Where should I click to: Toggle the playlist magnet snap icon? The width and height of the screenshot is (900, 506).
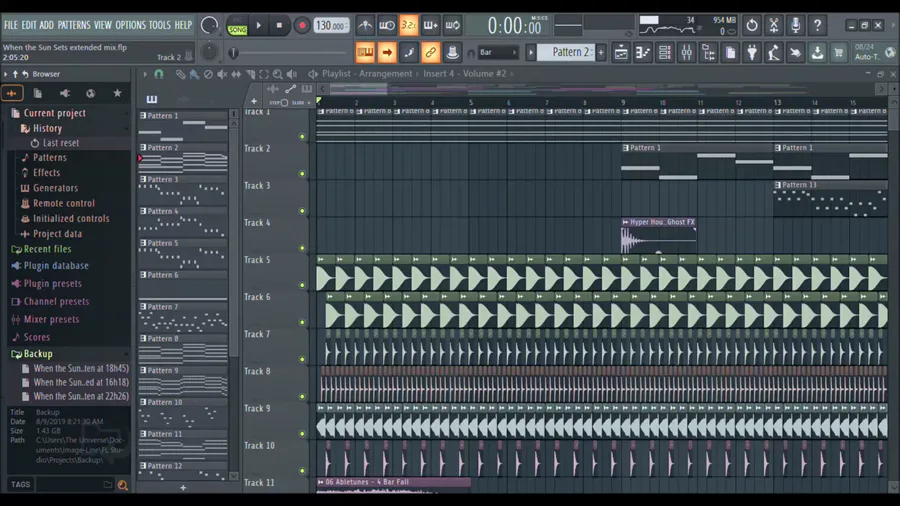point(159,74)
